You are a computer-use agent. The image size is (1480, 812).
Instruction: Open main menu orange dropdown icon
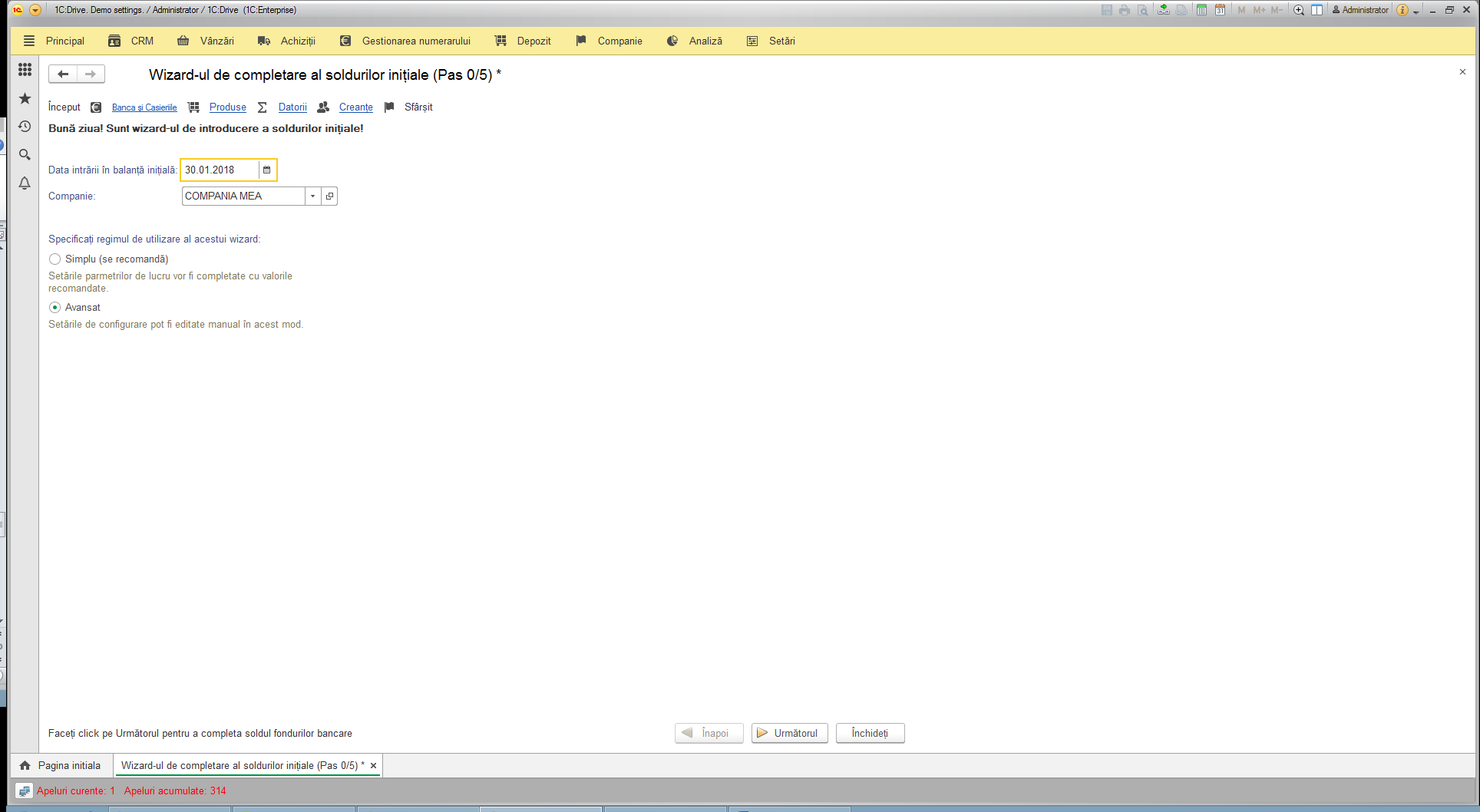coord(35,10)
